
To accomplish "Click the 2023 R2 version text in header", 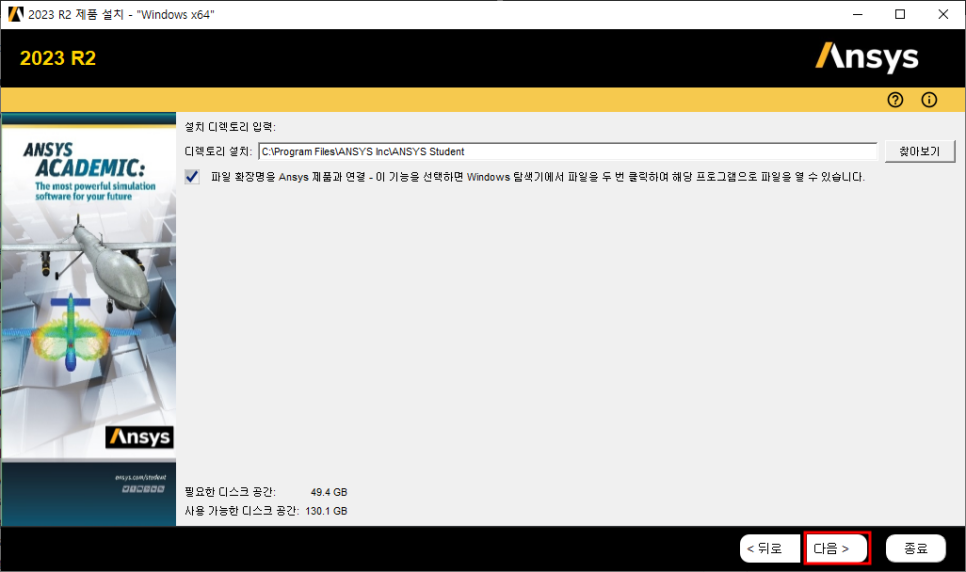I will pos(58,58).
